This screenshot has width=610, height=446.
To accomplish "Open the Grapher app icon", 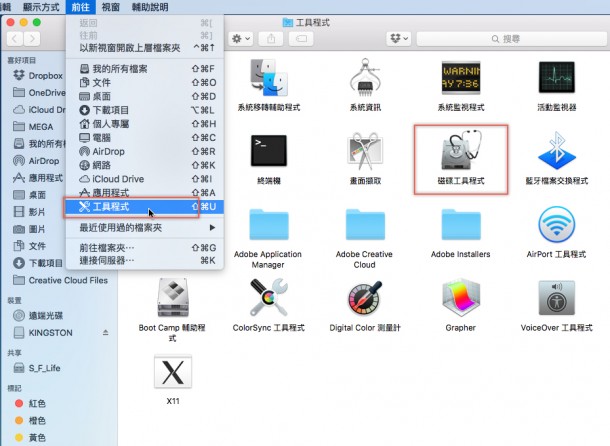I will [461, 298].
